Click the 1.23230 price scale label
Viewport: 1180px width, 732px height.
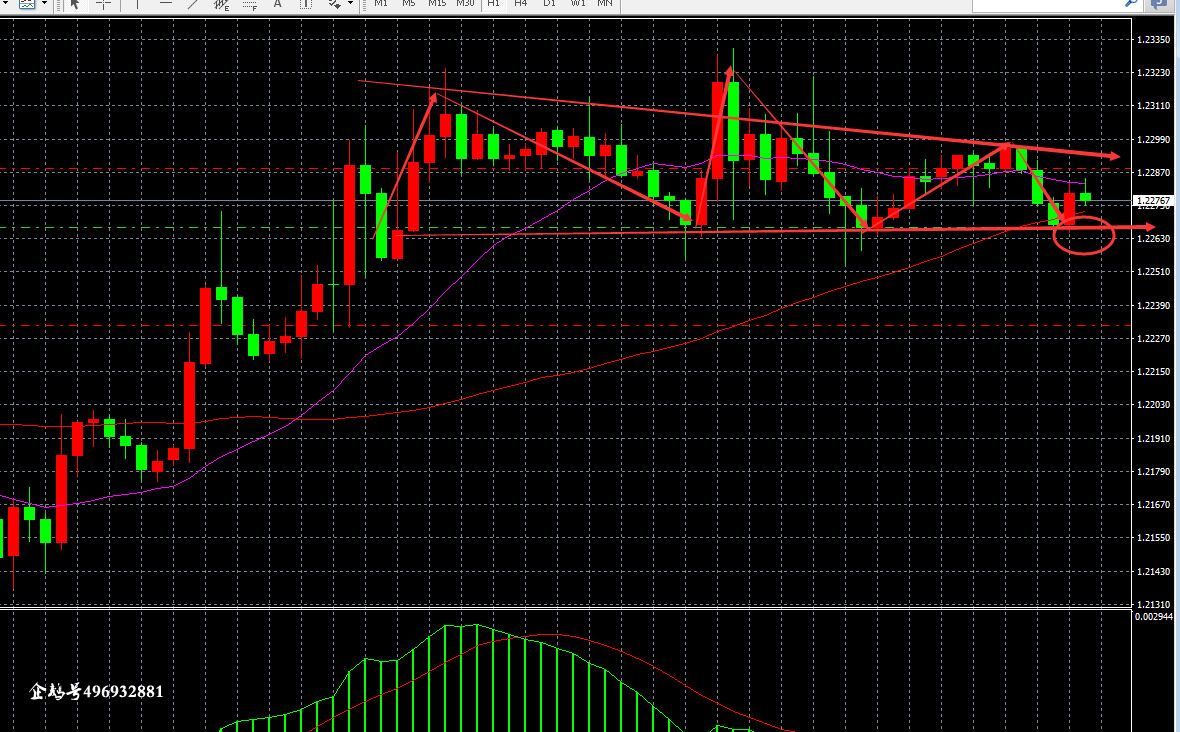point(1154,73)
